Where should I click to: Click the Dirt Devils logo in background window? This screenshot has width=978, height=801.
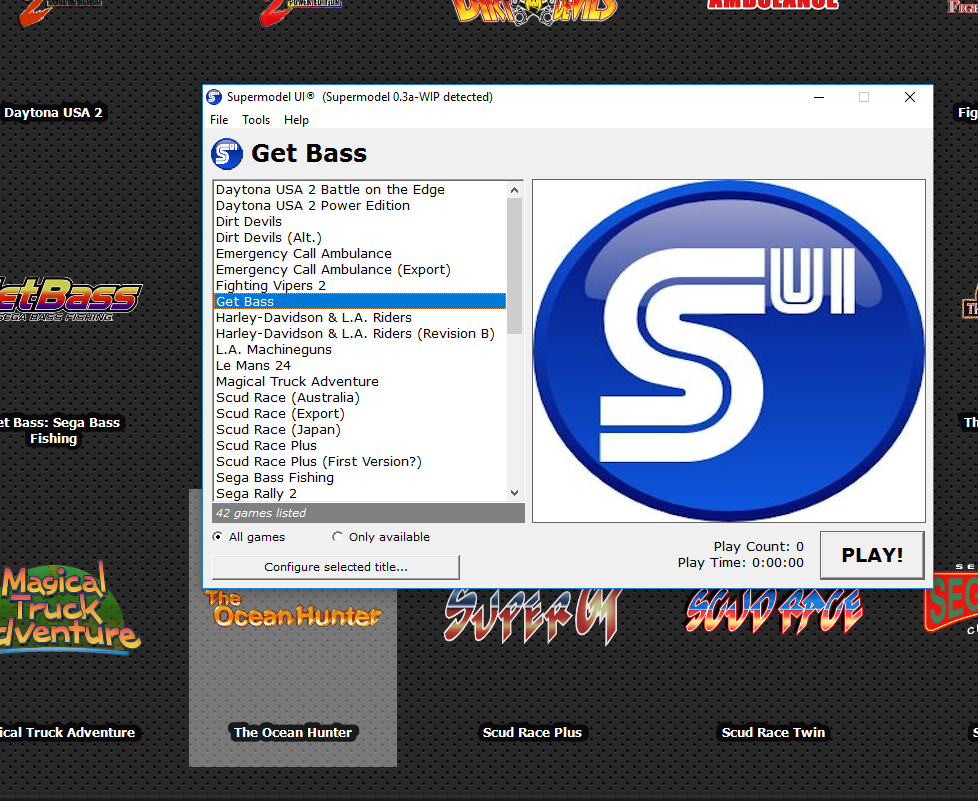[535, 11]
